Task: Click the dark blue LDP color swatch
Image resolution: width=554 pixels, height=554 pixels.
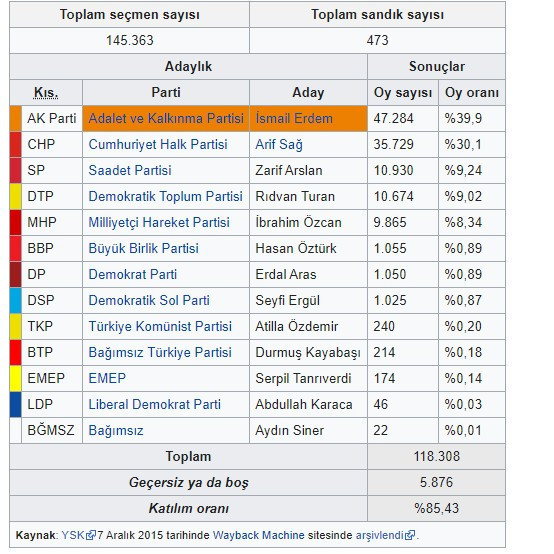Action: click(x=16, y=404)
